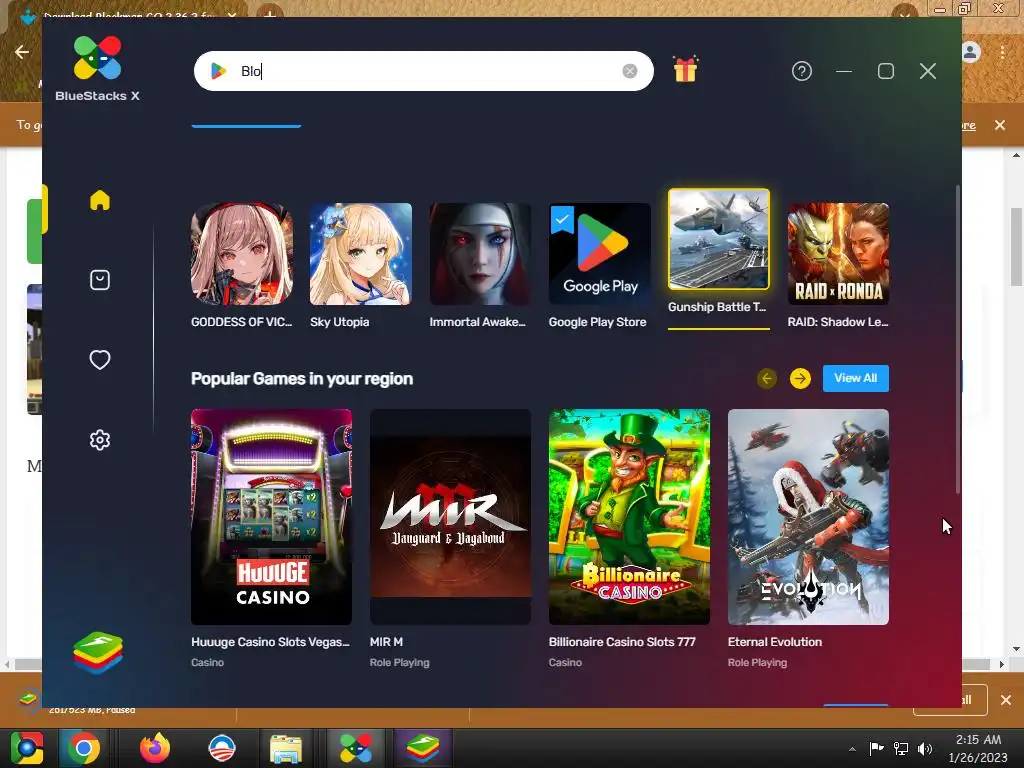Switch to BlueStacks X taskbar button
1024x768 pixels.
click(x=356, y=748)
